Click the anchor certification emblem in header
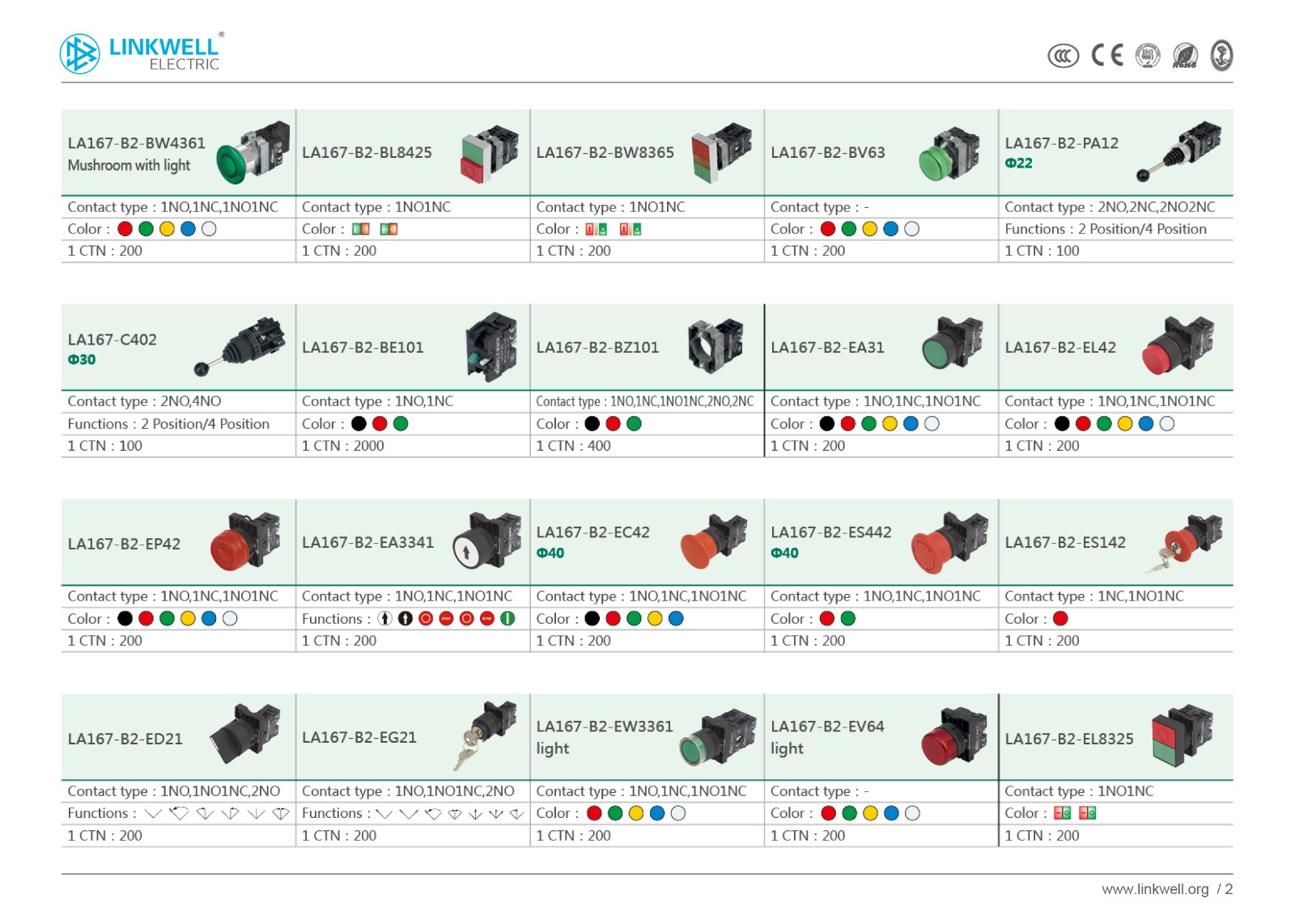This screenshot has width=1295, height=924. 1221,55
